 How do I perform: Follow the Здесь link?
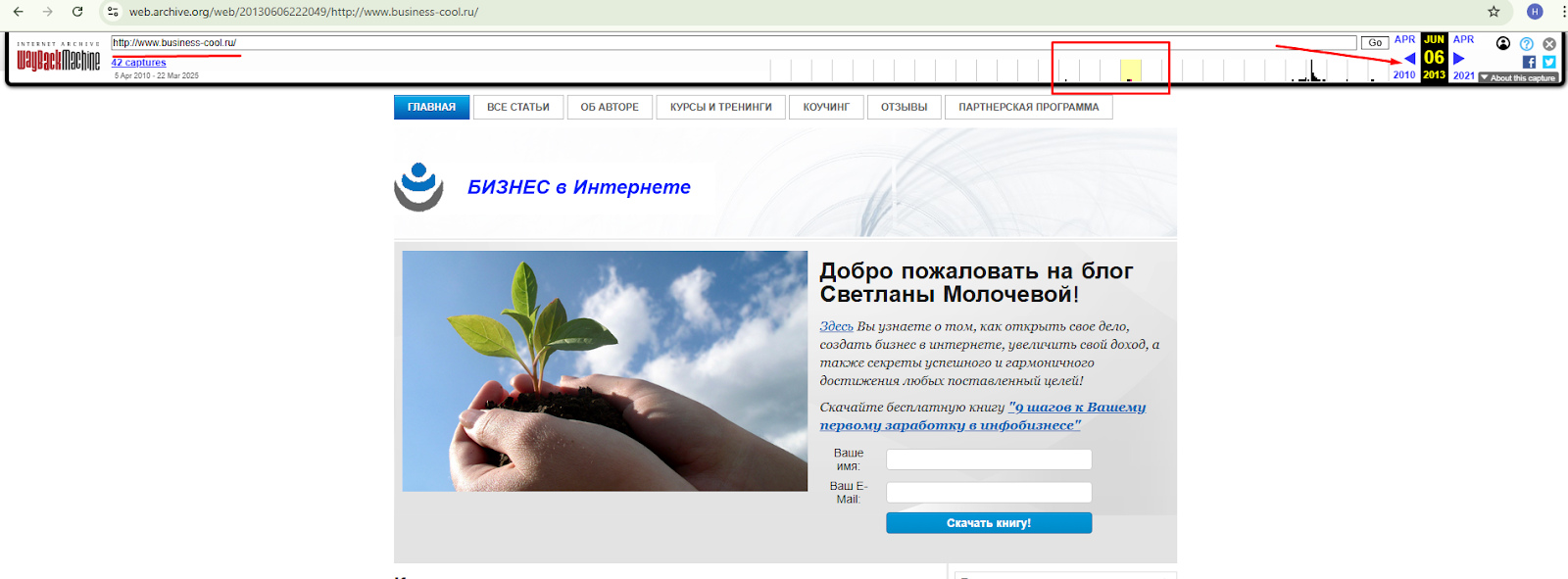[x=836, y=326]
